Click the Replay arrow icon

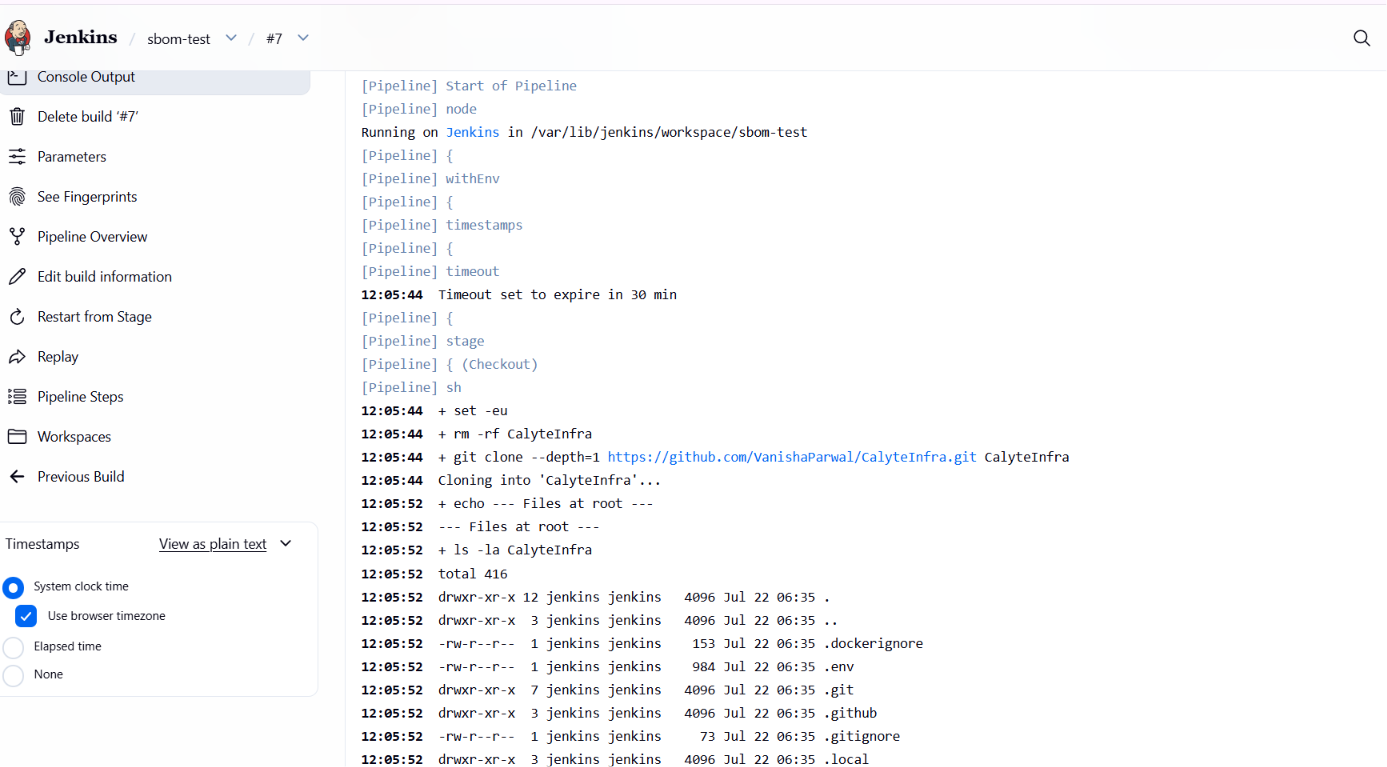[17, 357]
